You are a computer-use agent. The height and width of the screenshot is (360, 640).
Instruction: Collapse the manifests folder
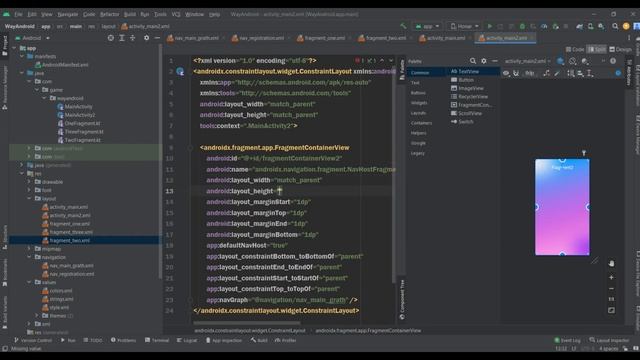[x=22, y=56]
